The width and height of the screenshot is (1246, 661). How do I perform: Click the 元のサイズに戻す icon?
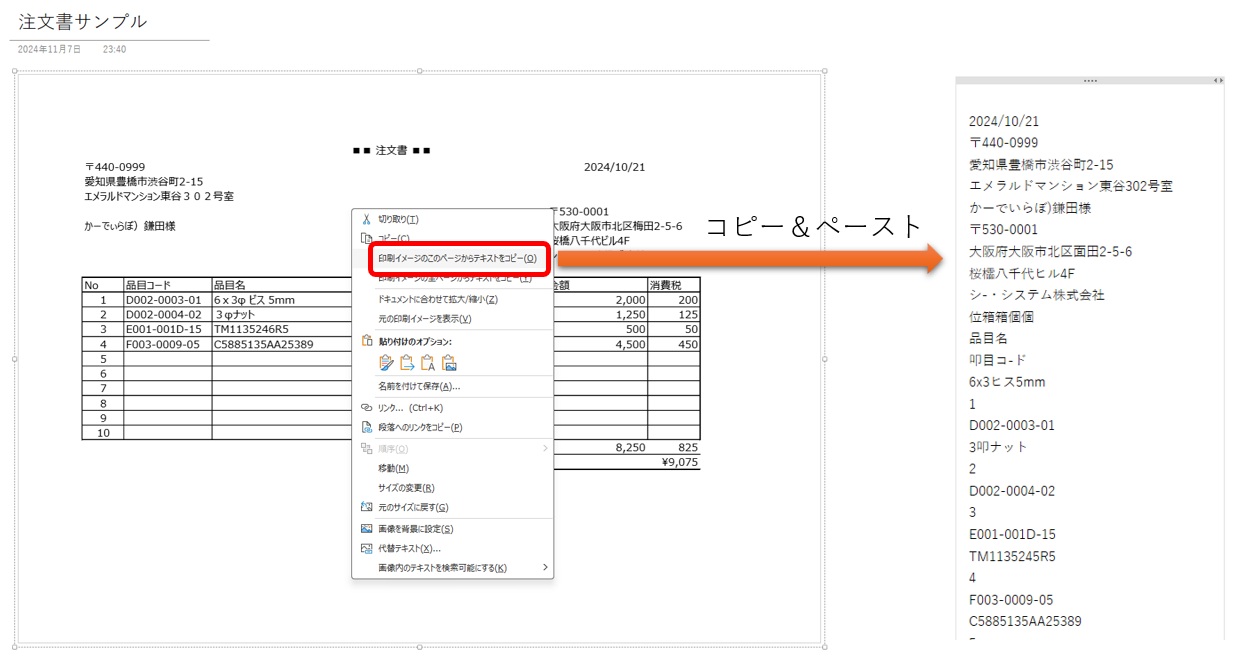[x=366, y=508]
